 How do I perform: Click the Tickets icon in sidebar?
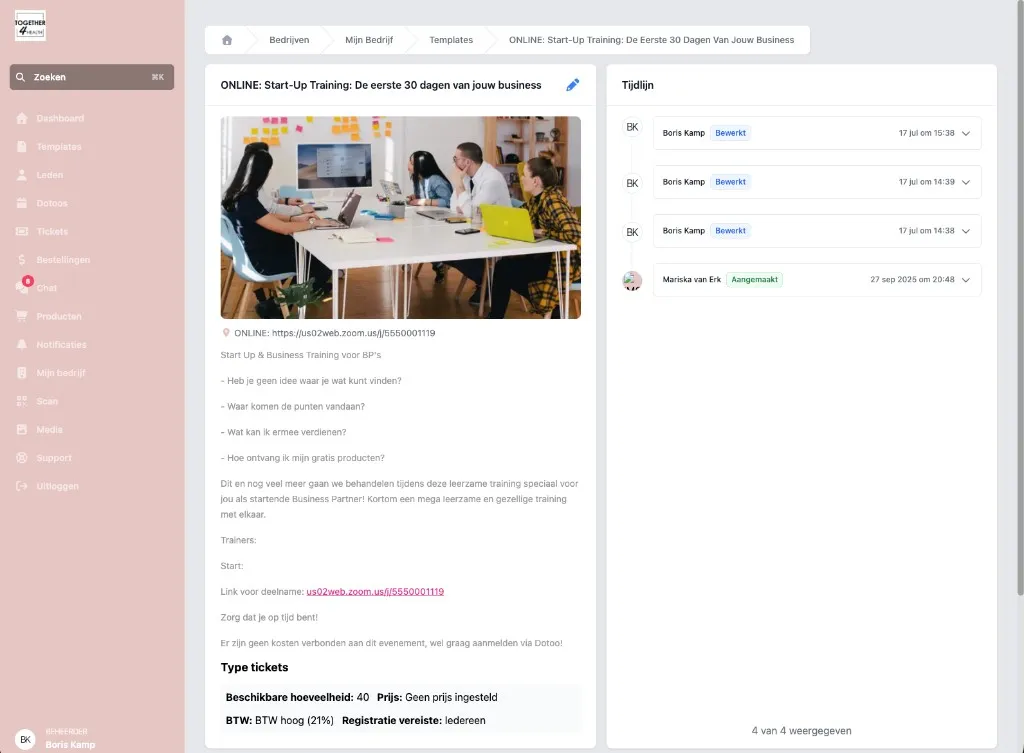click(x=22, y=231)
